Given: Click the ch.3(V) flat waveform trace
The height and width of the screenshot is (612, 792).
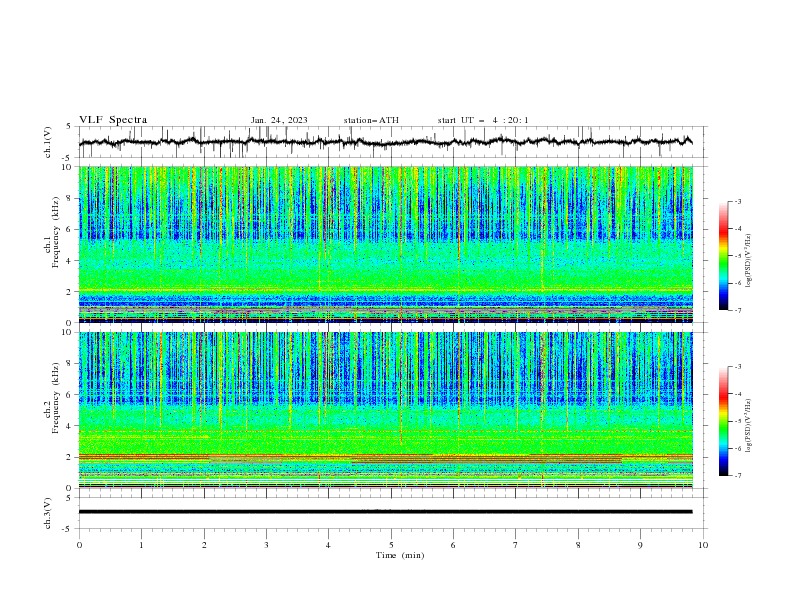Looking at the screenshot, I should coord(386,512).
